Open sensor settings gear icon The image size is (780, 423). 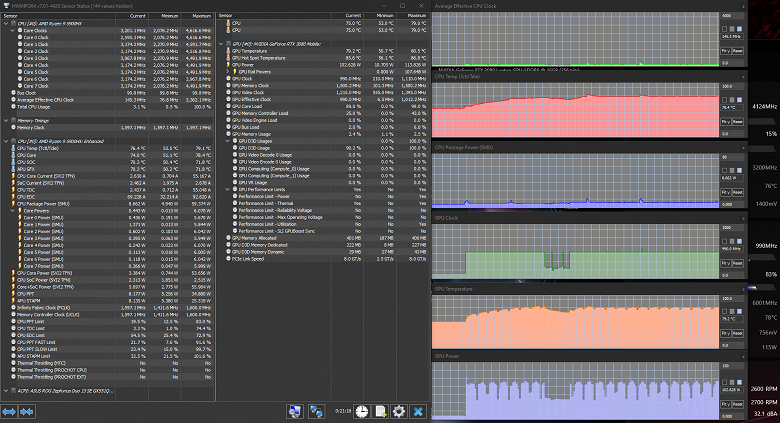399,411
